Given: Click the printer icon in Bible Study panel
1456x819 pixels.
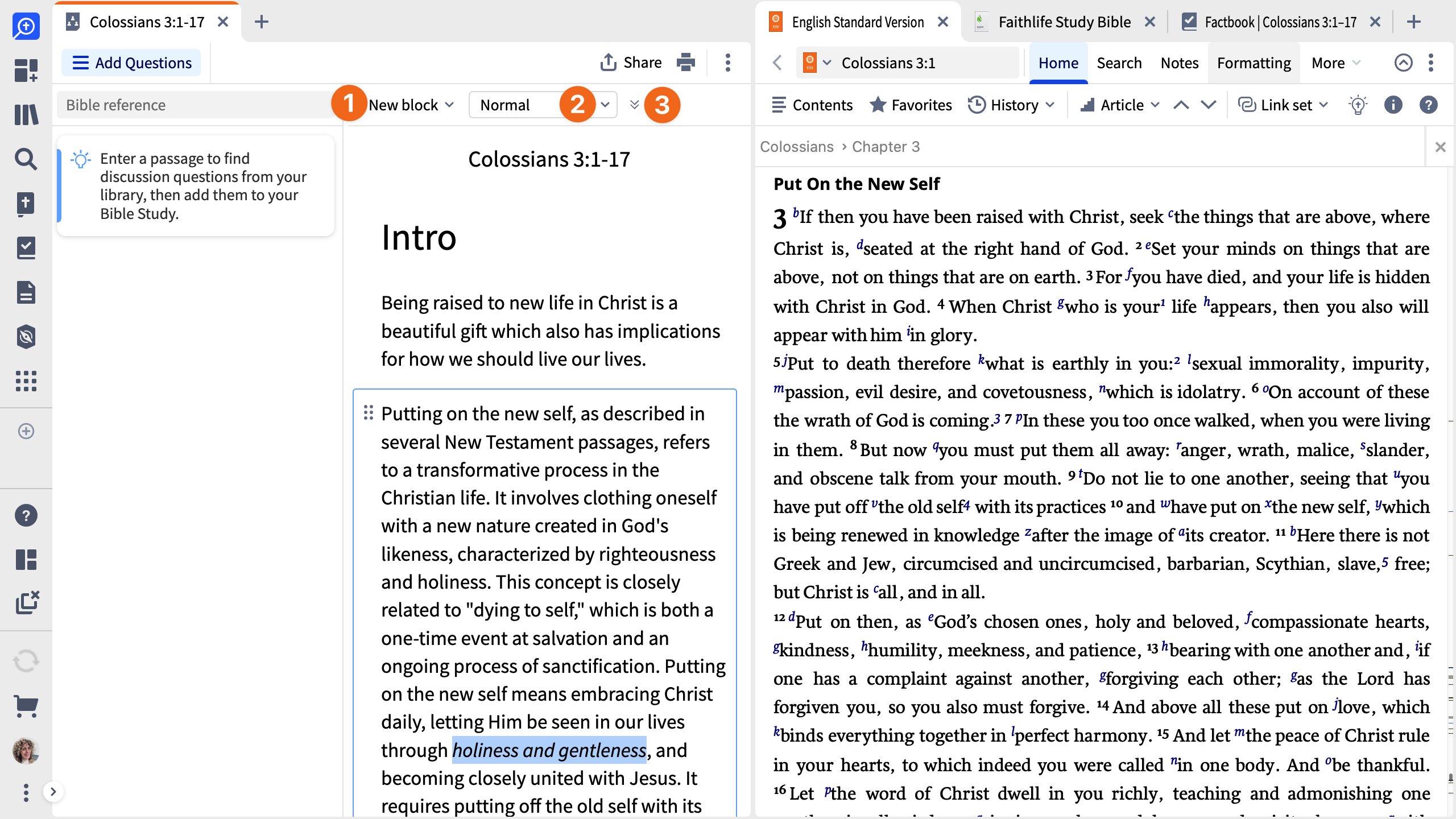Looking at the screenshot, I should coord(686,62).
